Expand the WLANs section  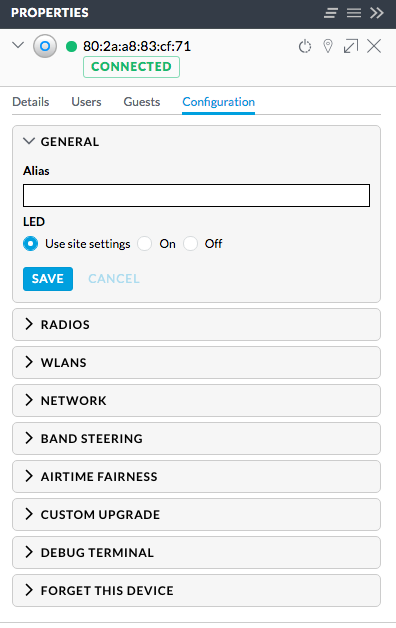point(196,362)
